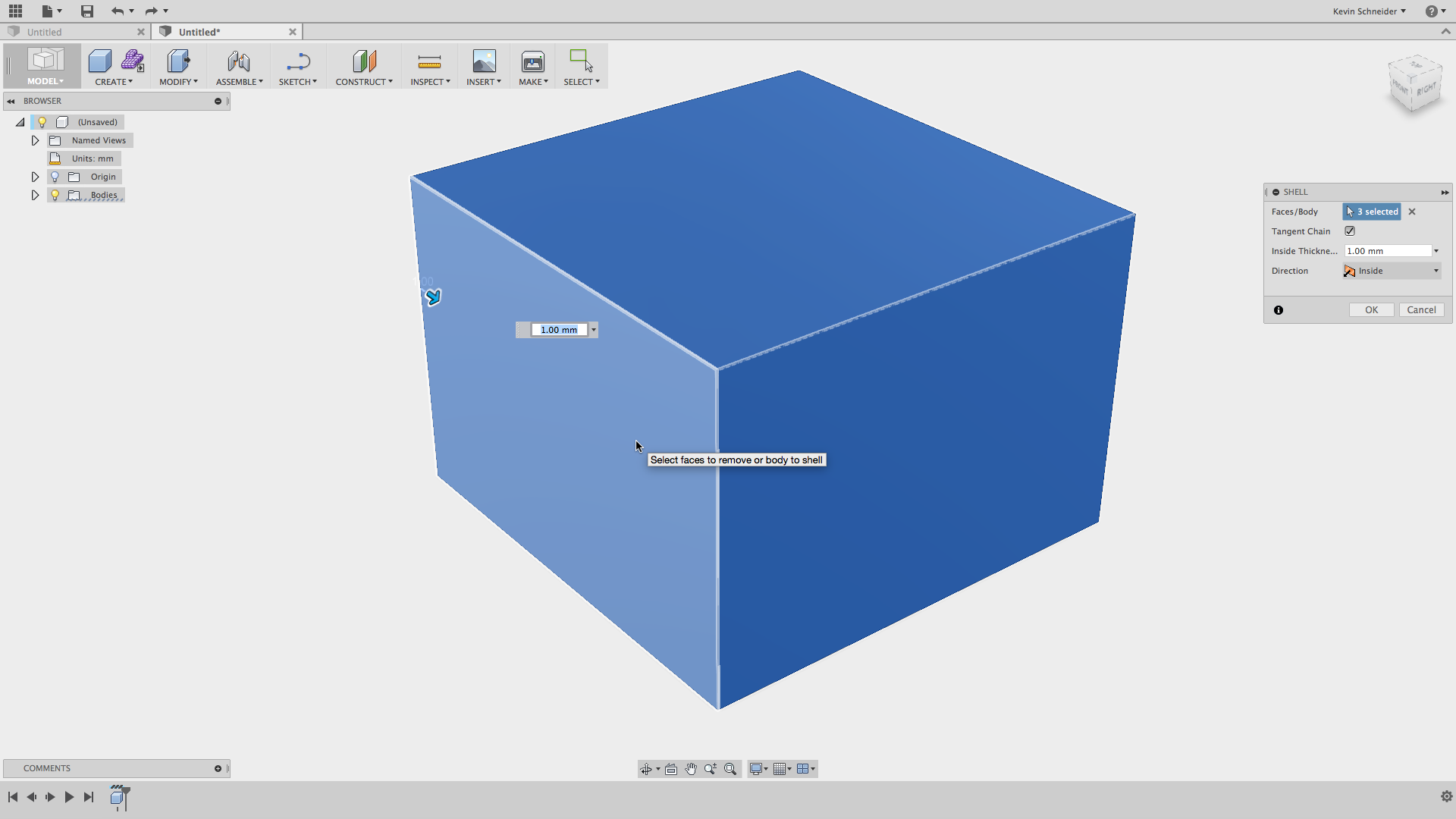Toggle Origin folder visibility lightbulb
Screen dimensions: 1456x819
pos(55,177)
